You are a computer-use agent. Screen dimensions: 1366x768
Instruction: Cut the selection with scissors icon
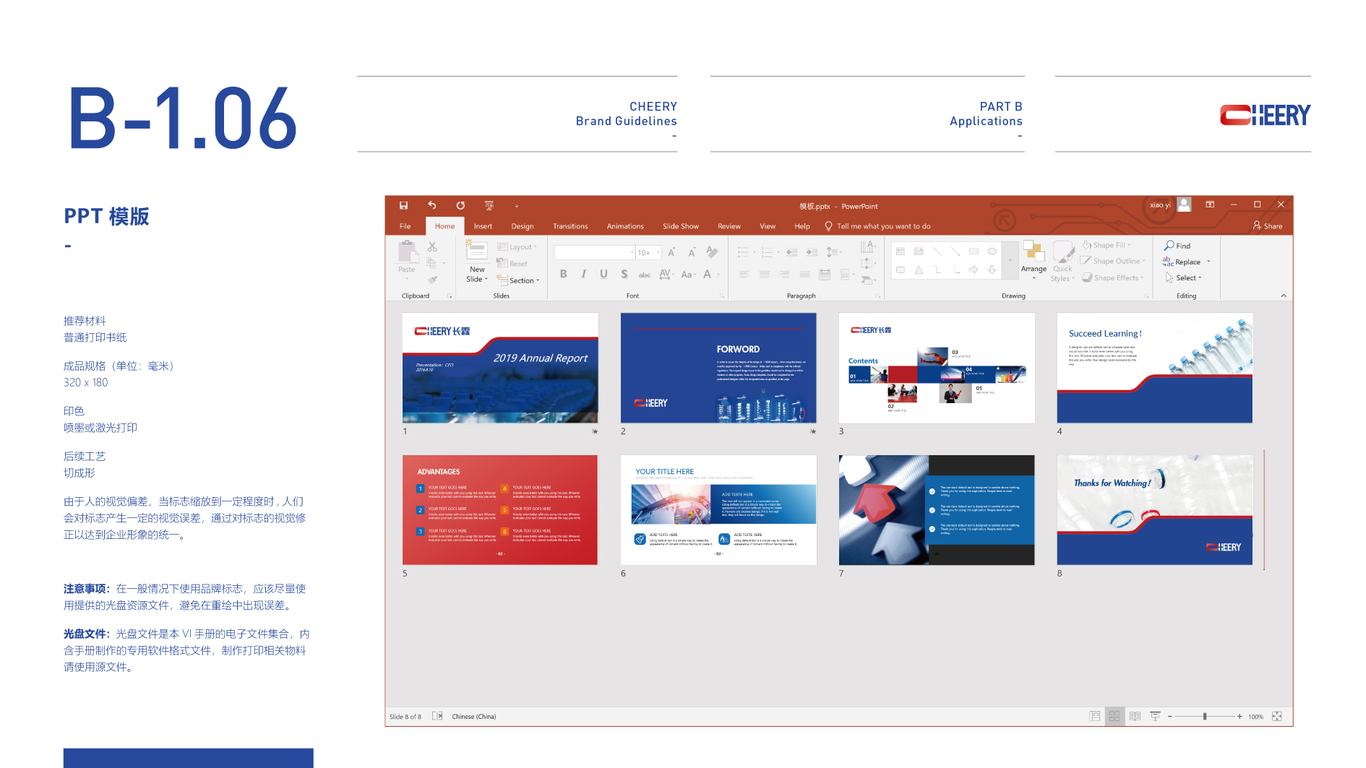(x=432, y=246)
